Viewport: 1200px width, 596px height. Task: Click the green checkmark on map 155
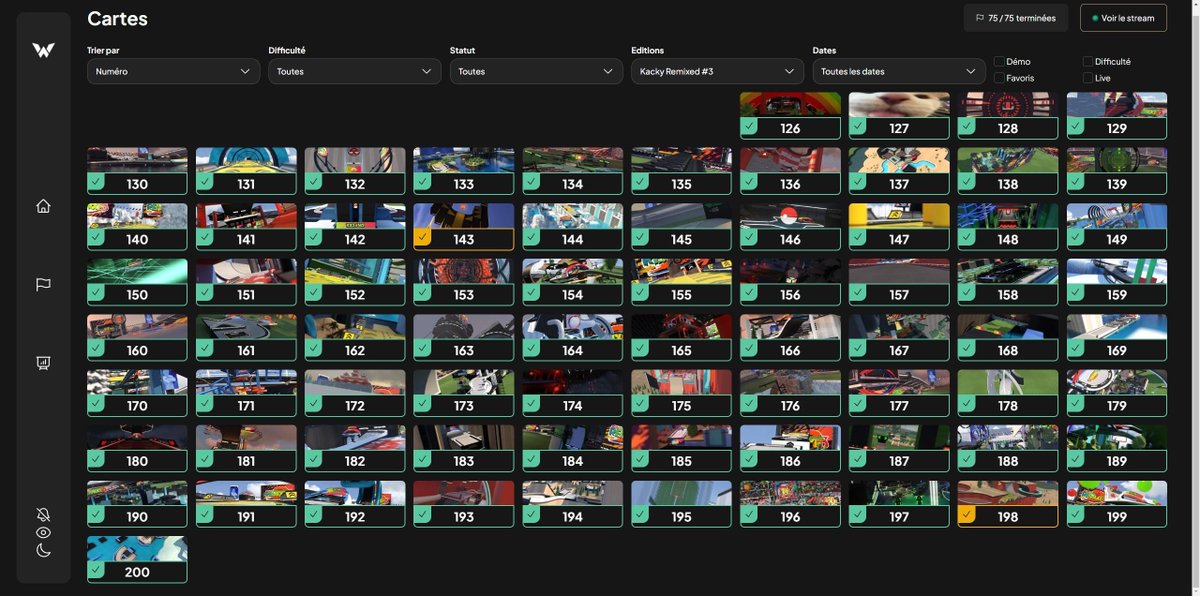click(640, 293)
